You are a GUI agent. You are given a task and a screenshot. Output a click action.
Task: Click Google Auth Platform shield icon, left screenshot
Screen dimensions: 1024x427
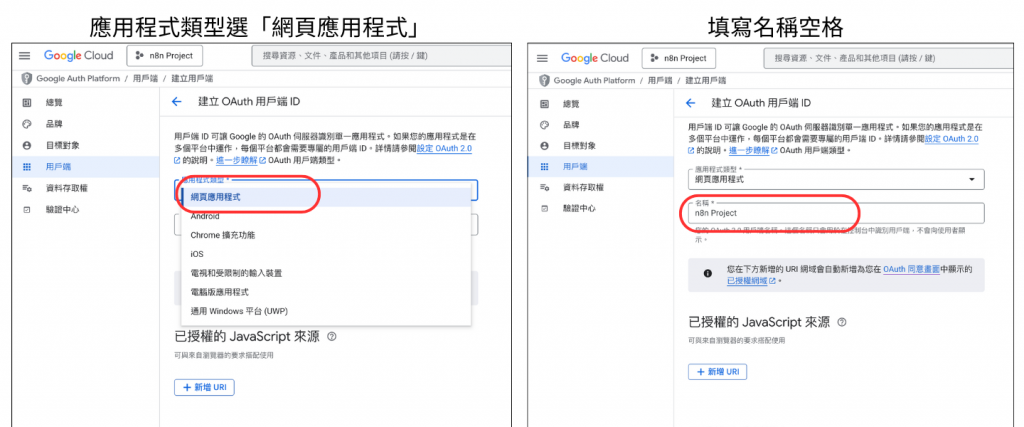[26, 78]
